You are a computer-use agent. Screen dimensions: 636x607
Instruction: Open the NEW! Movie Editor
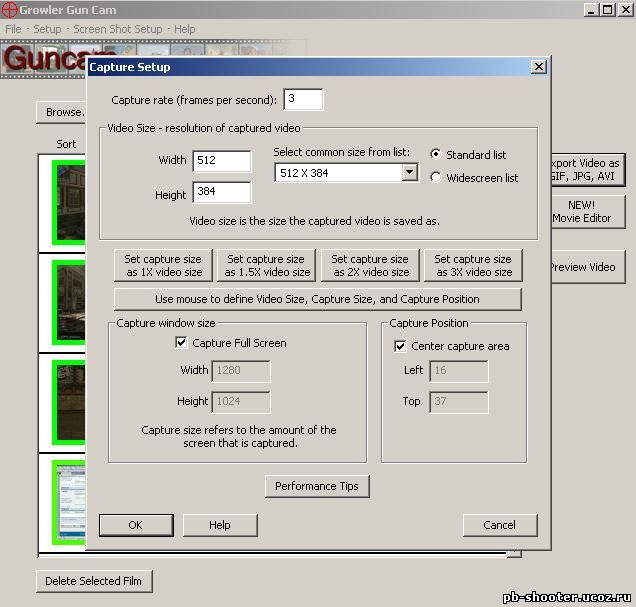click(x=587, y=212)
